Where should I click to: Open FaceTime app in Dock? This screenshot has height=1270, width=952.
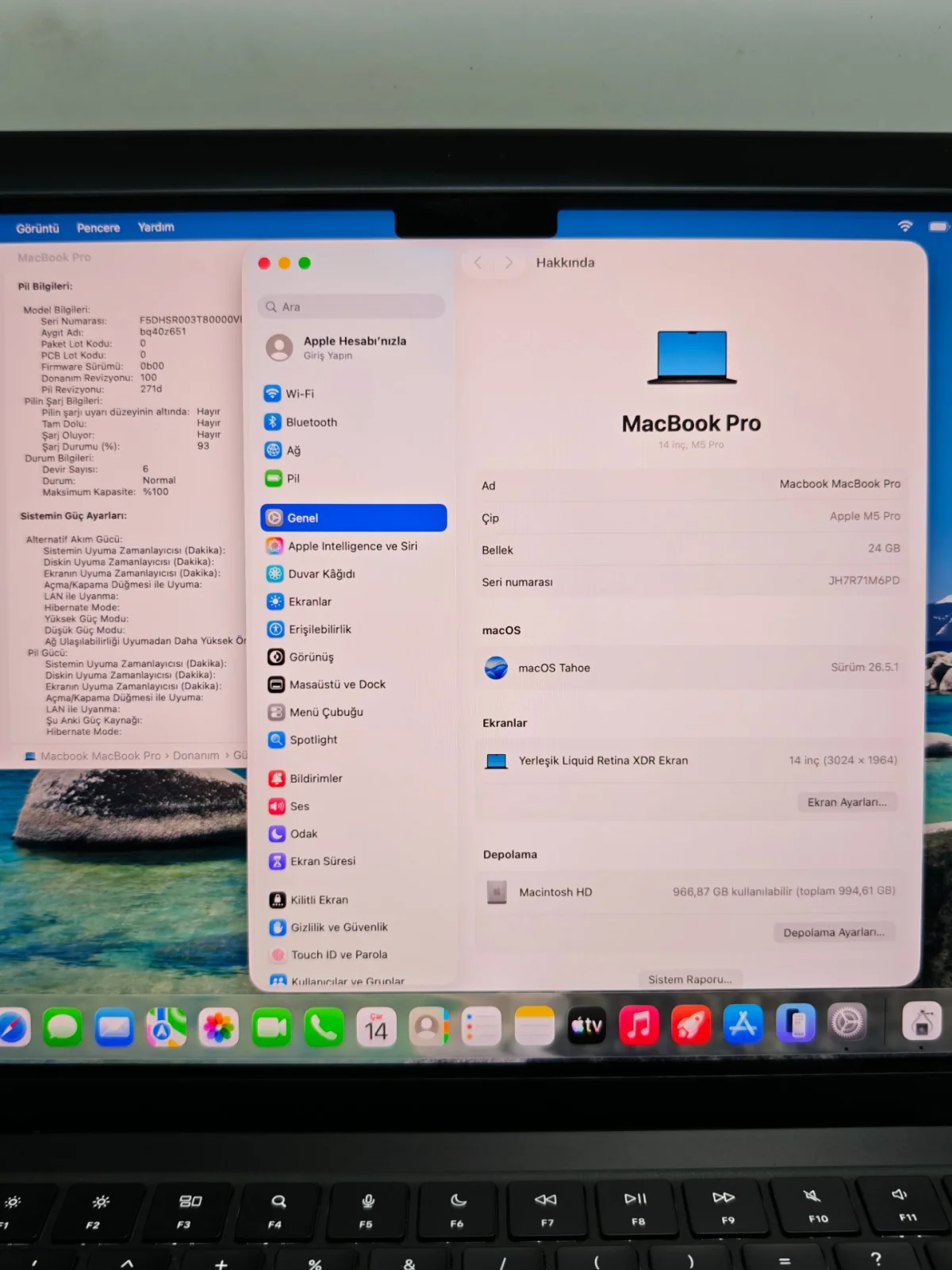(x=271, y=1028)
